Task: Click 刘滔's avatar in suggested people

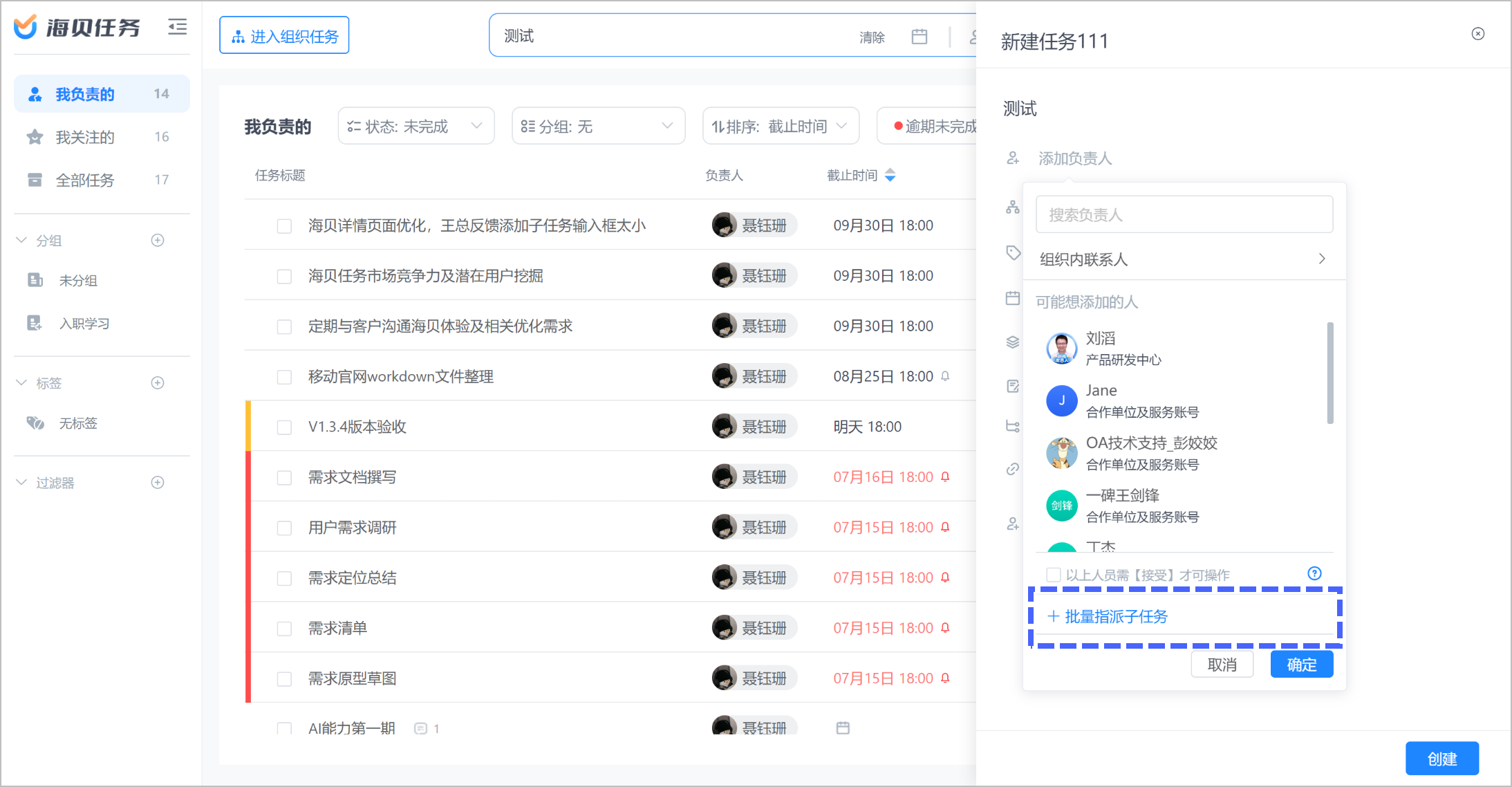Action: (1061, 348)
